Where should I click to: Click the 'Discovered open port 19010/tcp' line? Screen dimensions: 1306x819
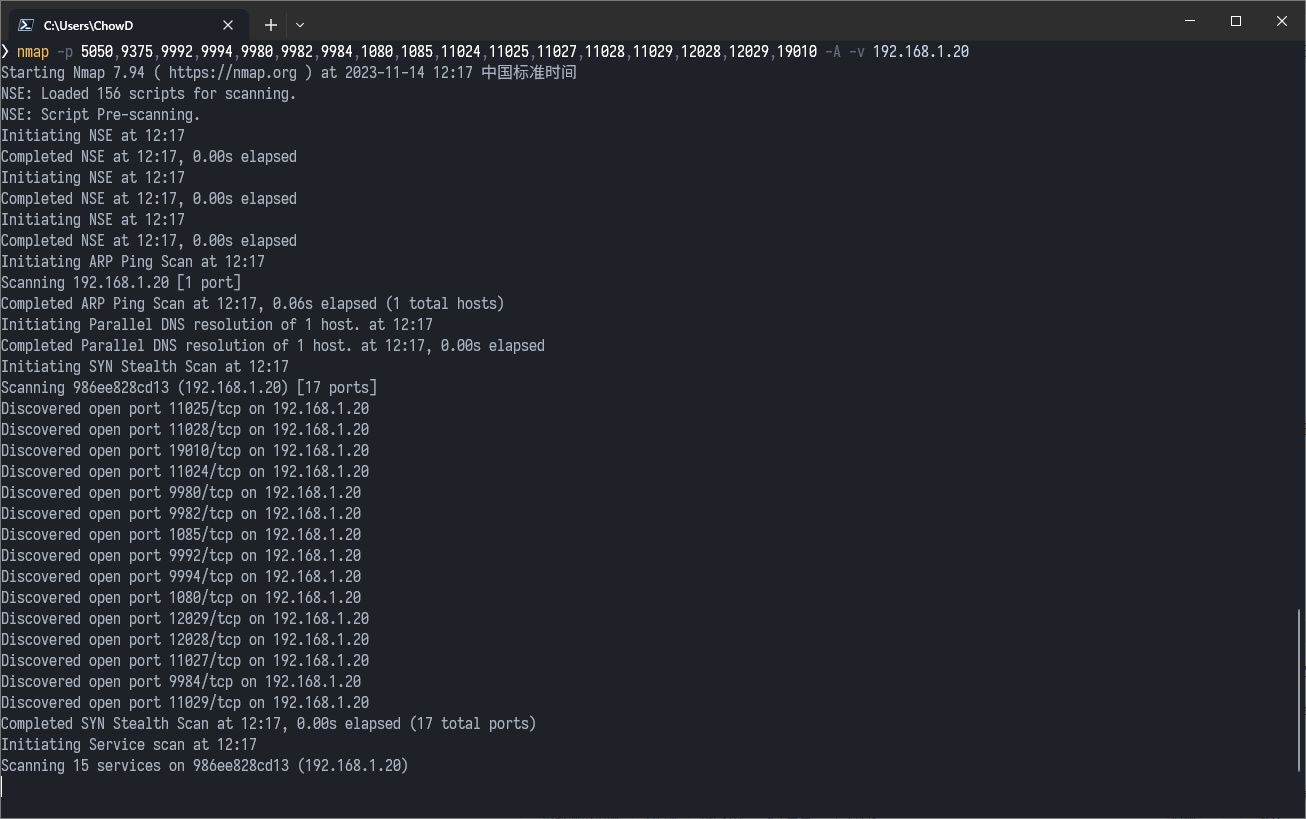click(185, 450)
